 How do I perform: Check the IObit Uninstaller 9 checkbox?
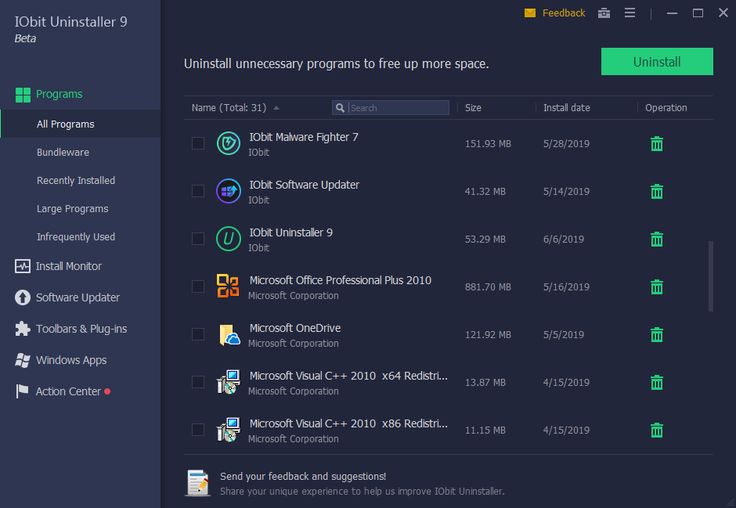point(198,239)
